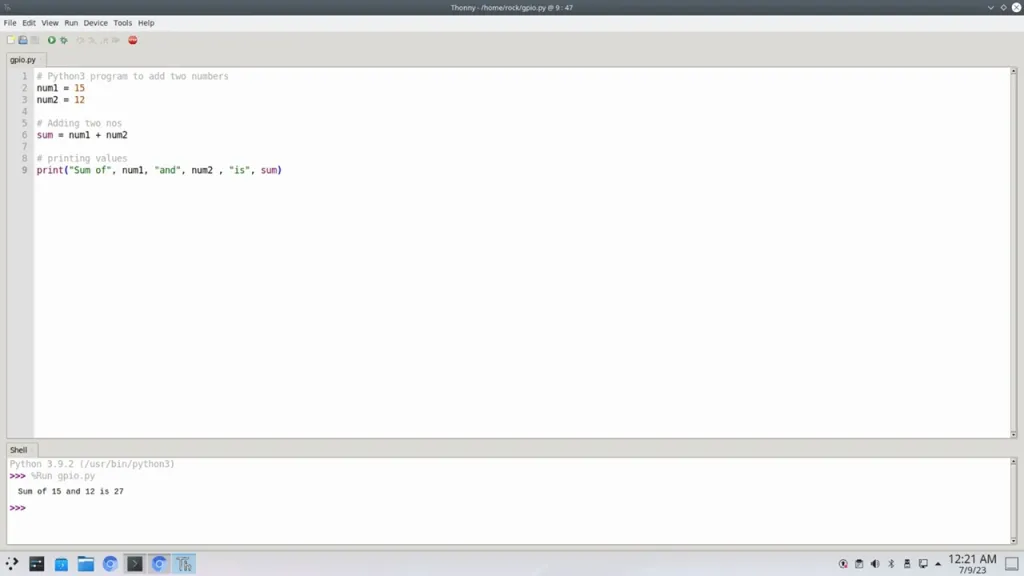This screenshot has height=576, width=1024.
Task: Open the volume control in system tray
Action: [x=875, y=564]
